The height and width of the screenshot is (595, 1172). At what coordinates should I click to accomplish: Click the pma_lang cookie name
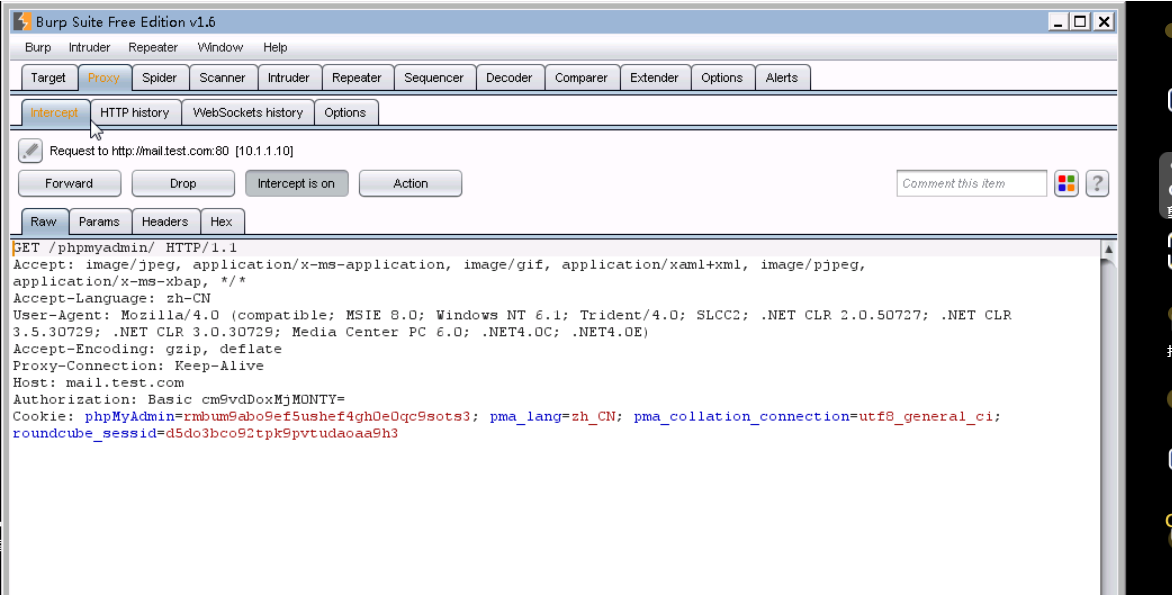click(525, 416)
